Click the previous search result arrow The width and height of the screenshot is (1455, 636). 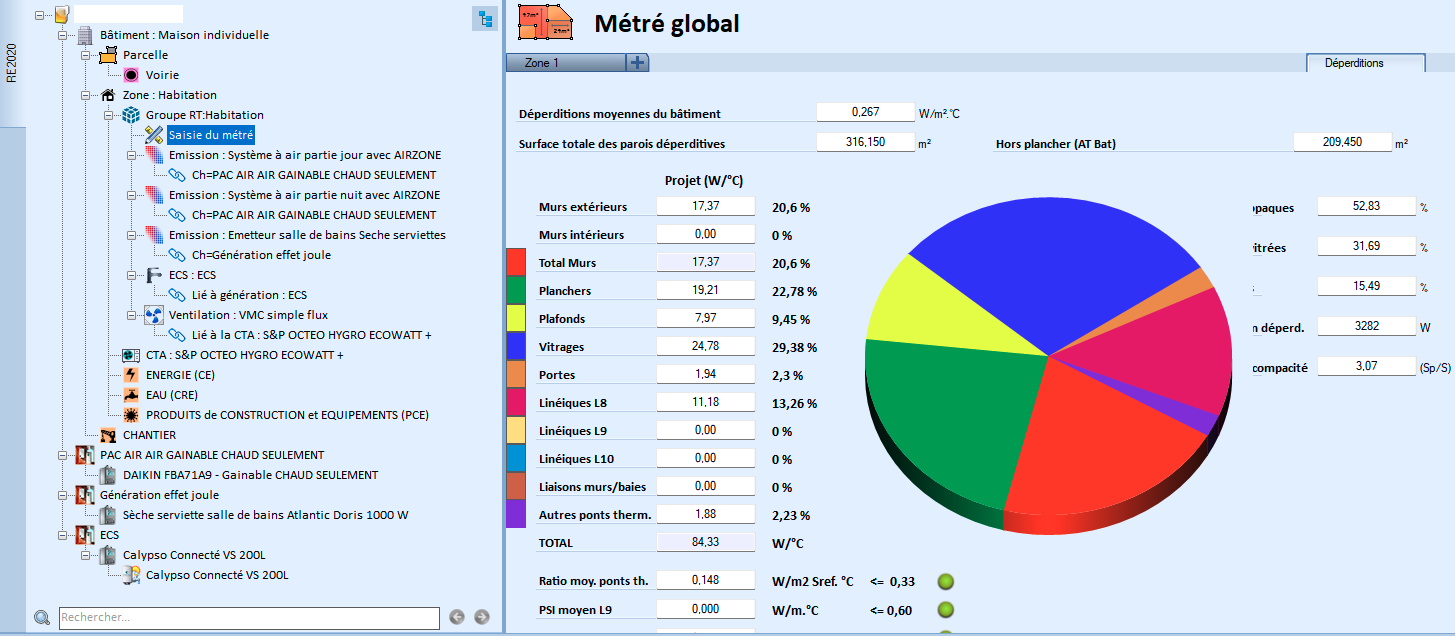[456, 617]
